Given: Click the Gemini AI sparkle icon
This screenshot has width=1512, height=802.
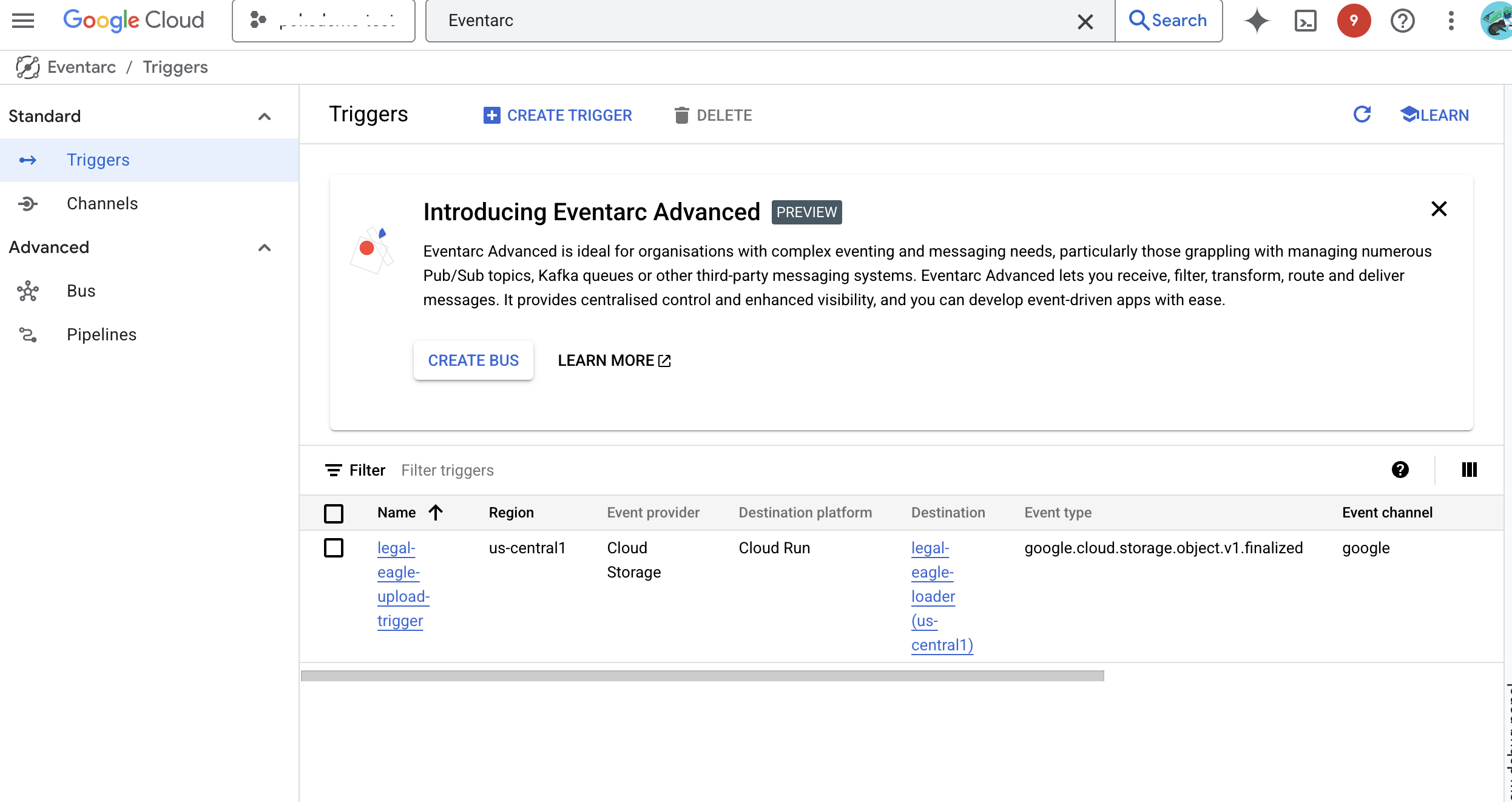Looking at the screenshot, I should pos(1257,21).
